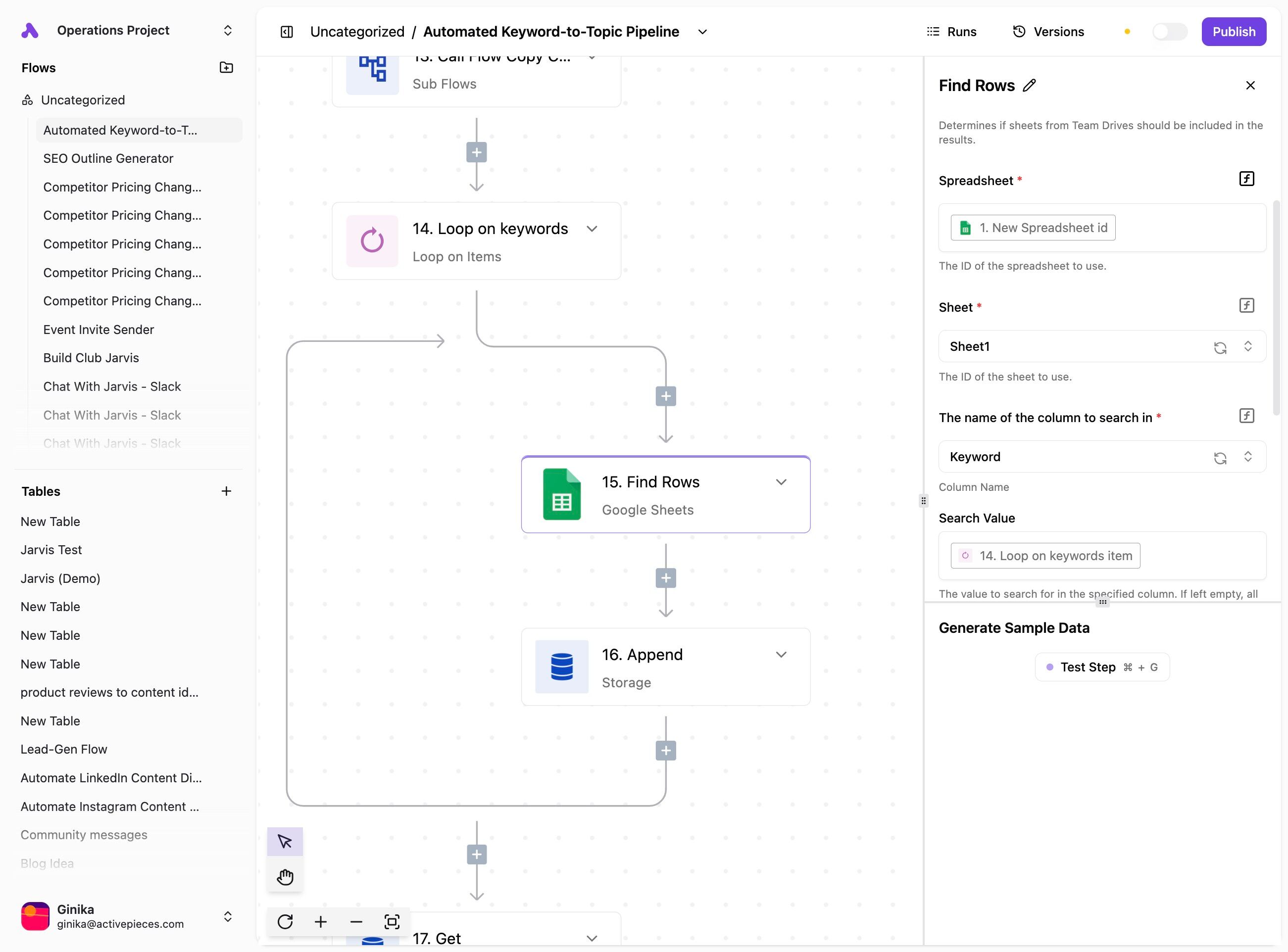Open the SEO Outline Generator flow

click(x=108, y=158)
